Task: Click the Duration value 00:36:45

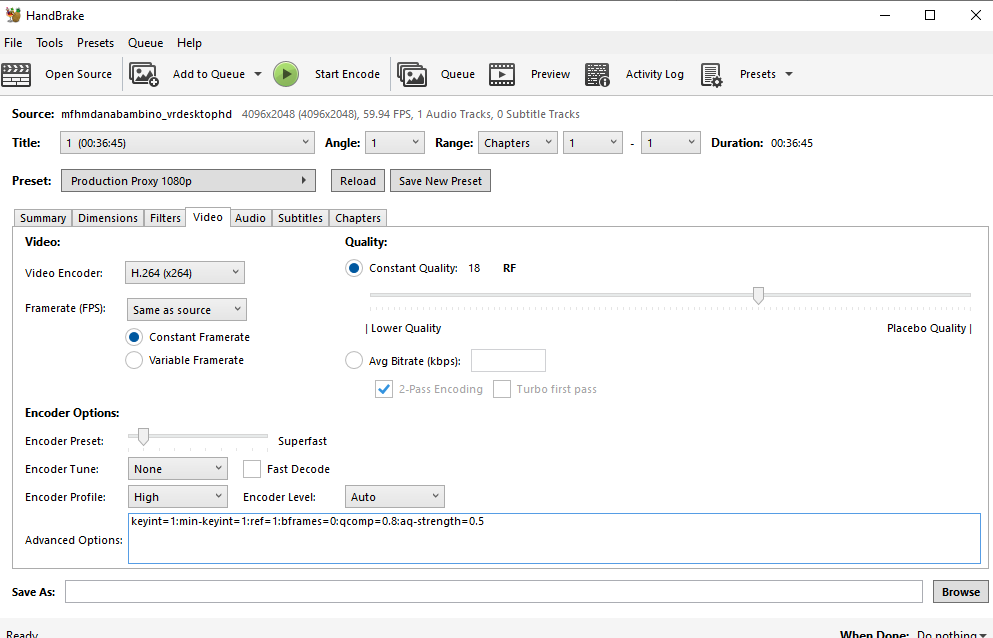Action: [792, 143]
